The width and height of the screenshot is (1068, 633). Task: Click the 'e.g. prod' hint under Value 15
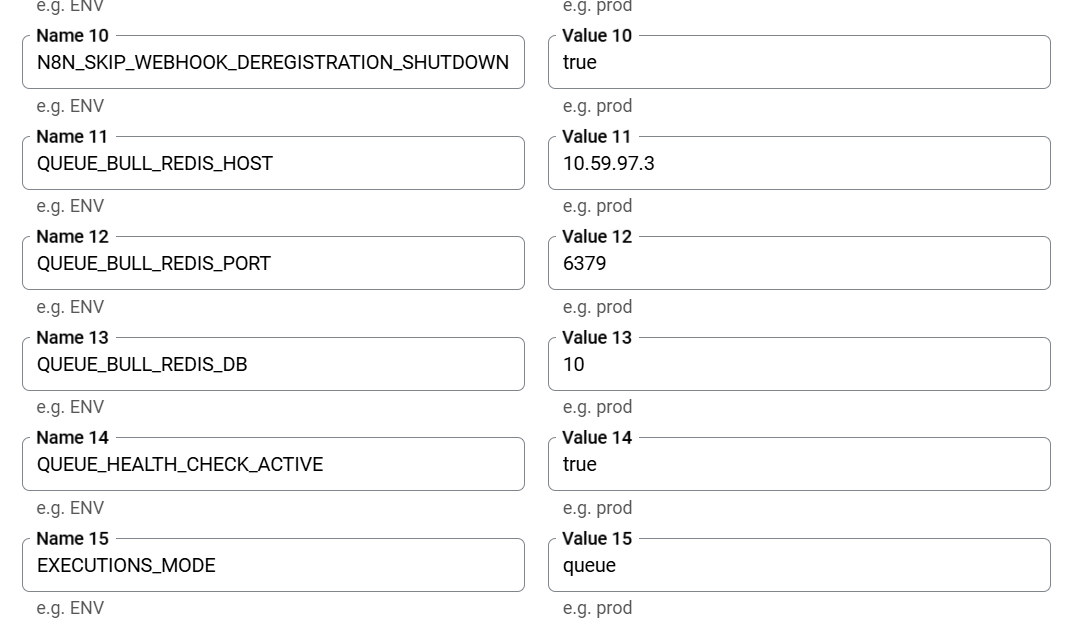pyautogui.click(x=597, y=608)
